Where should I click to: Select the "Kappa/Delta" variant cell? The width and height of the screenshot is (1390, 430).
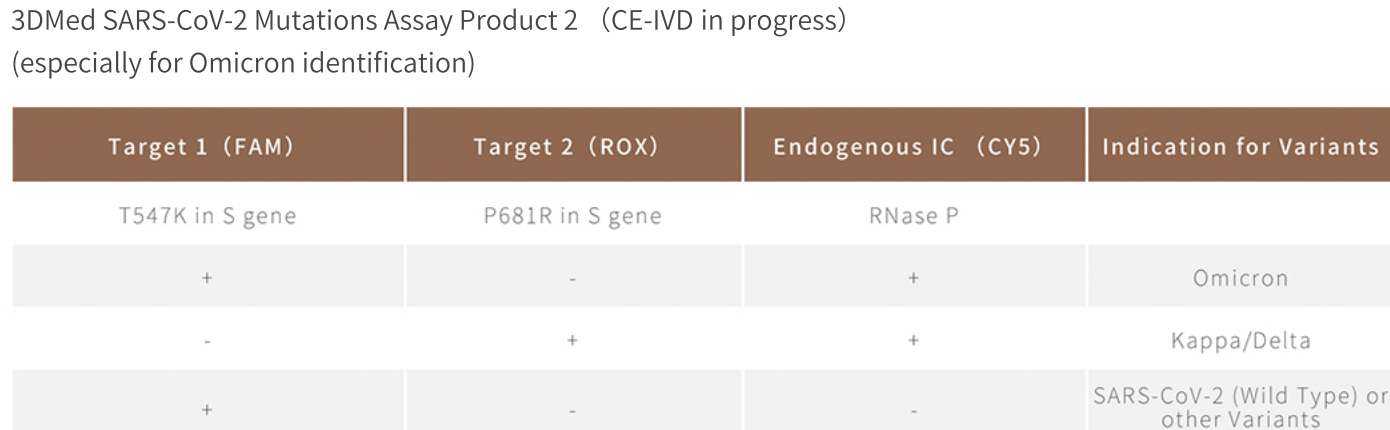(1240, 341)
